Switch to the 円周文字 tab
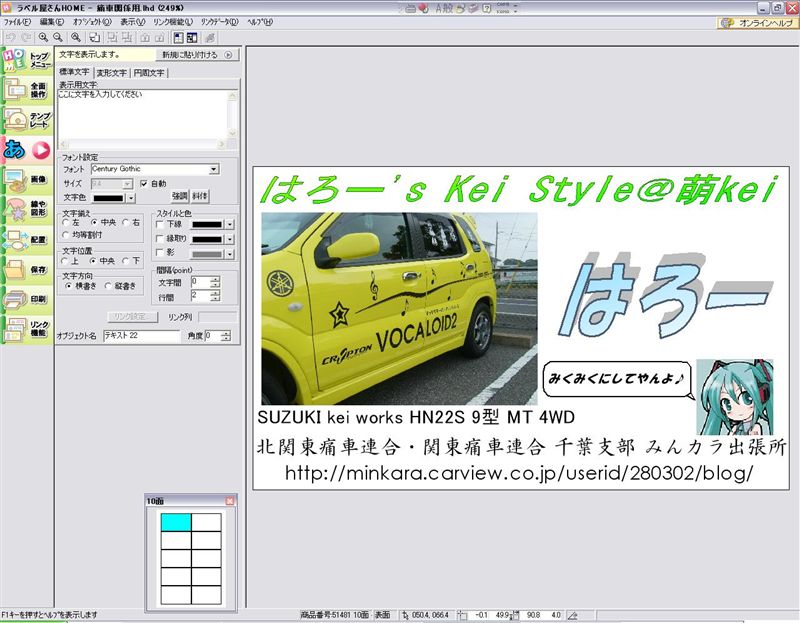 click(x=149, y=73)
